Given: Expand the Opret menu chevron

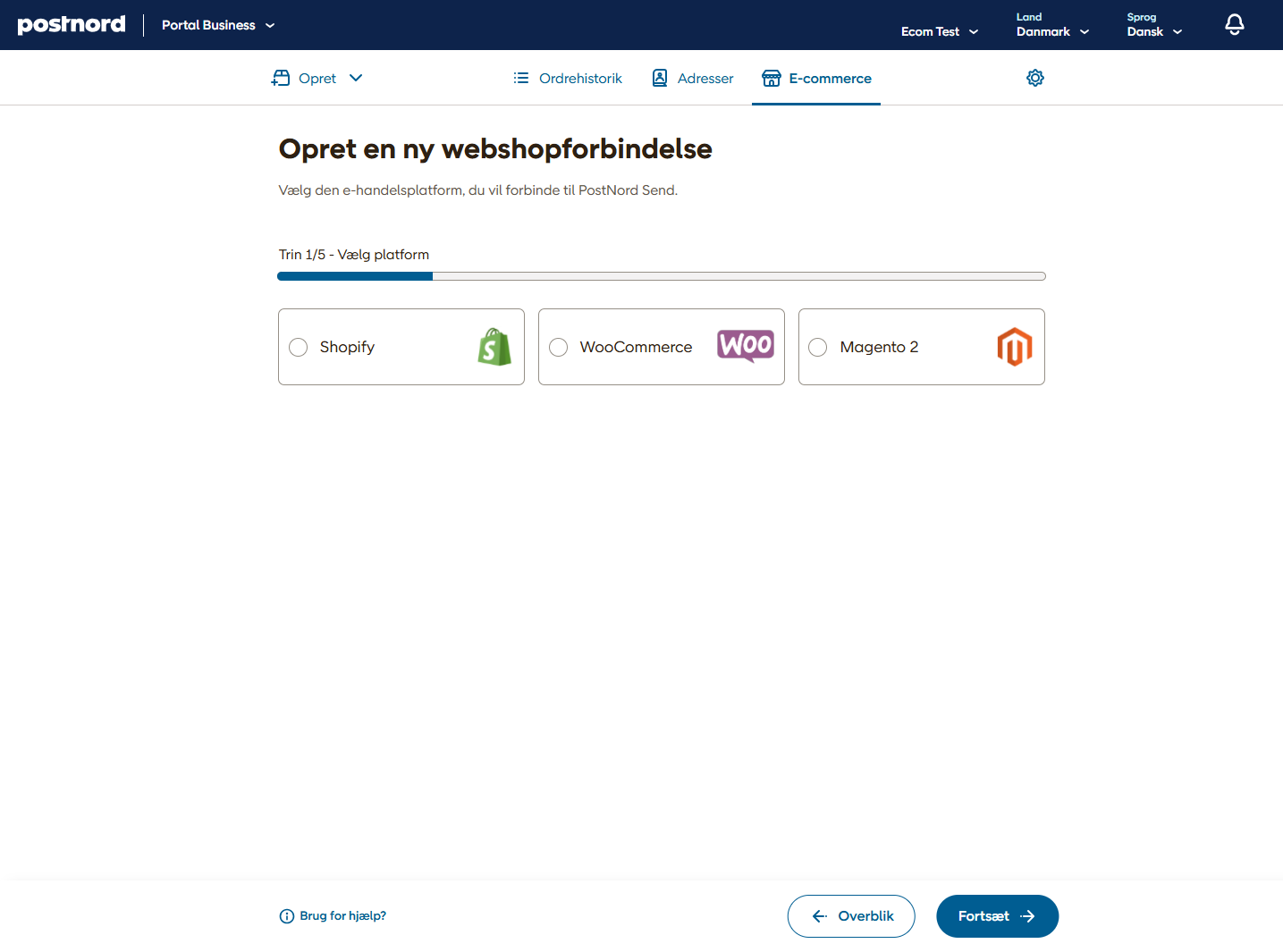Looking at the screenshot, I should tap(356, 78).
